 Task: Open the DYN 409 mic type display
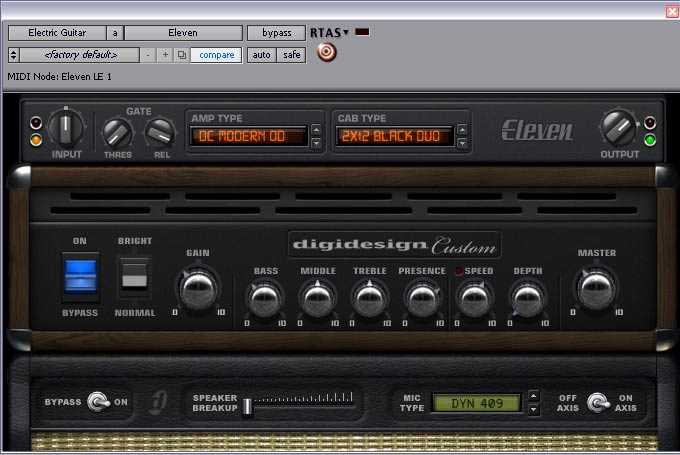(x=477, y=403)
